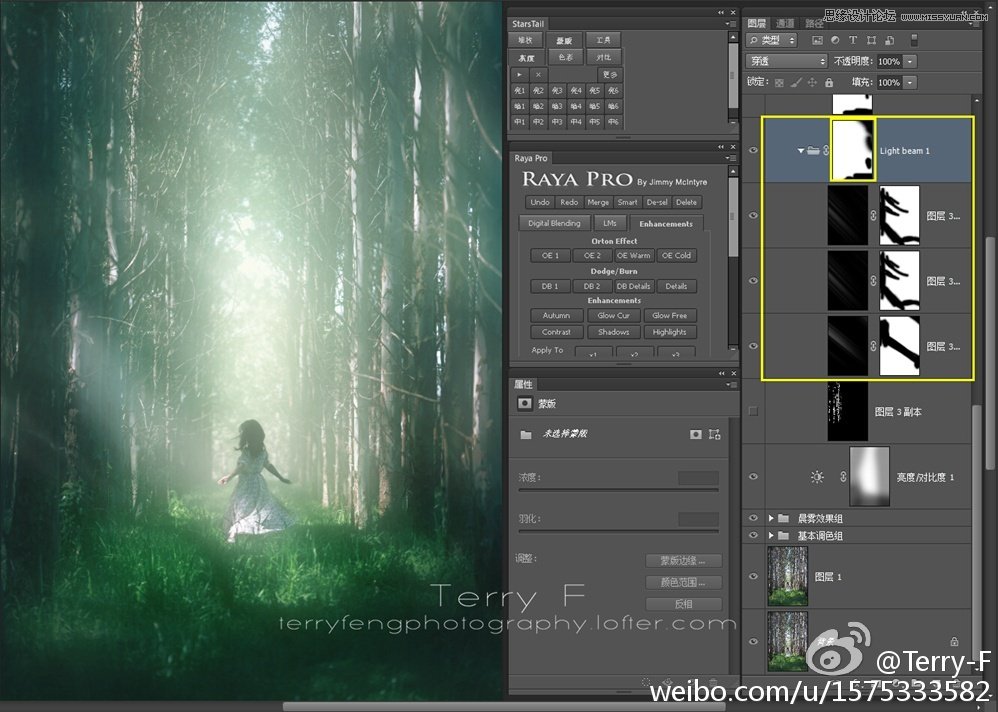Click the Undo button in Raya Pro
Image resolution: width=998 pixels, height=712 pixels.
click(x=540, y=202)
